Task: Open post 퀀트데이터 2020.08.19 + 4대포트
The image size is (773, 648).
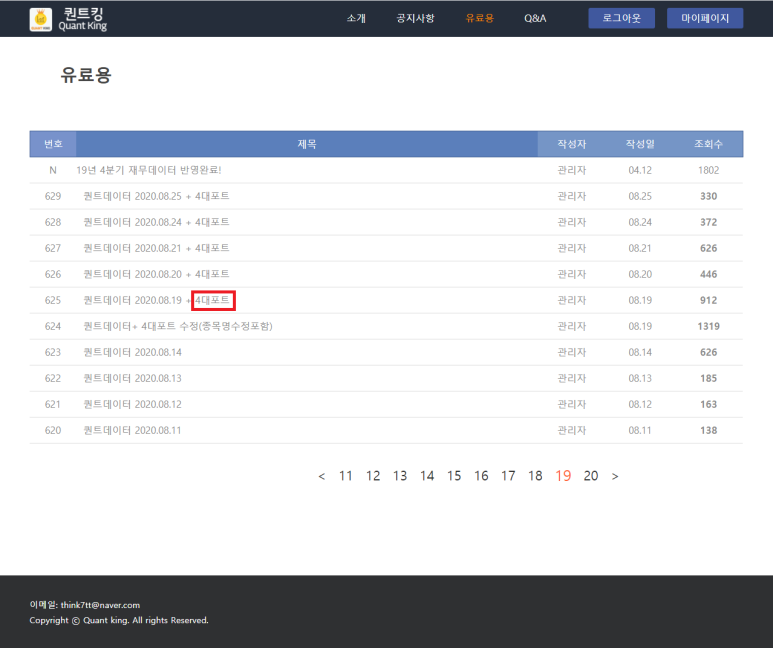Action: point(156,300)
